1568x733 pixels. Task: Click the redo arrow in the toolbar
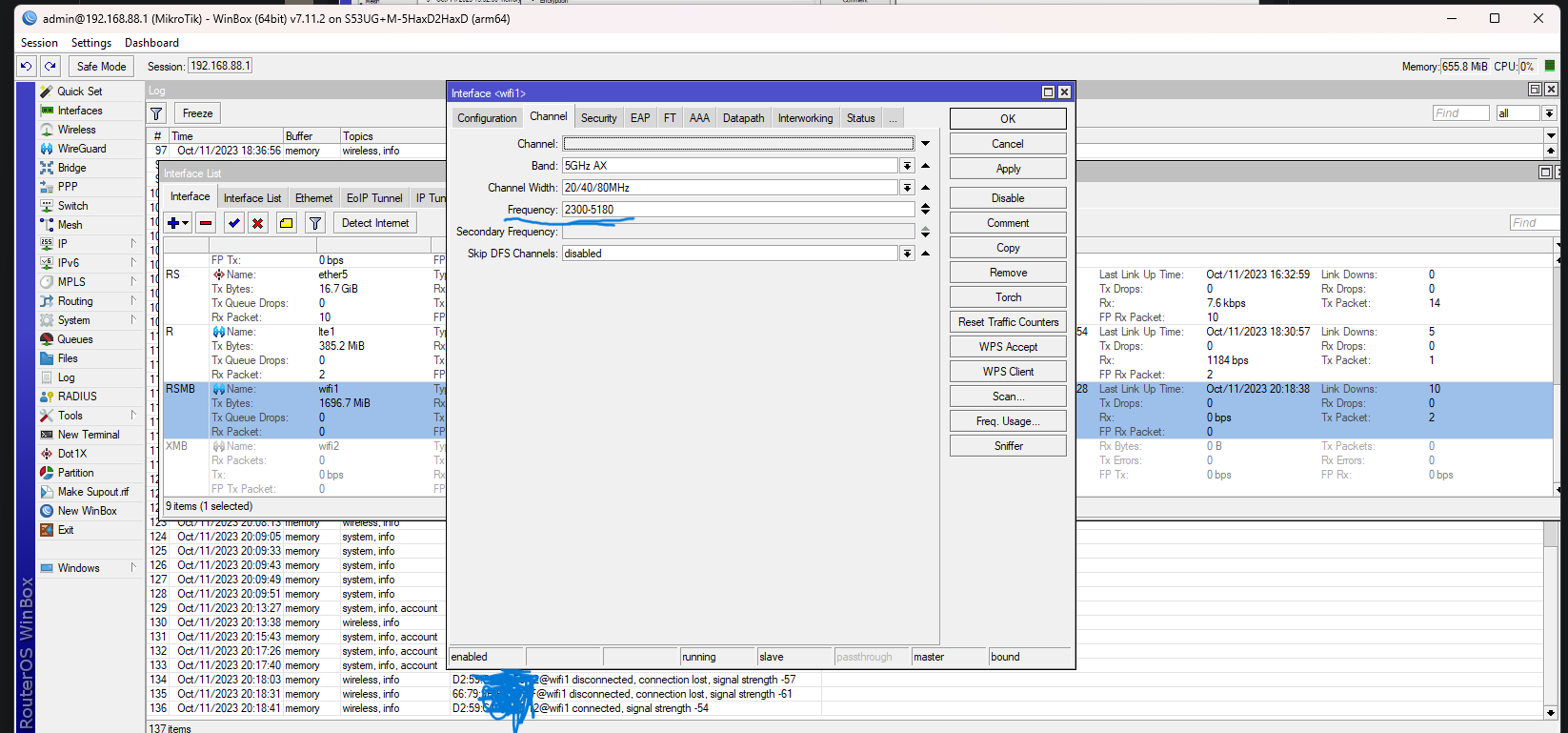pyautogui.click(x=50, y=66)
